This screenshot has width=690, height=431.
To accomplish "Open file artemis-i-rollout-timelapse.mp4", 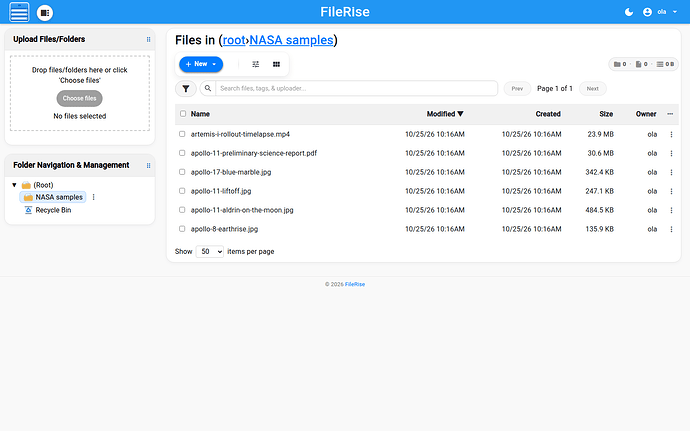I will click(x=240, y=134).
